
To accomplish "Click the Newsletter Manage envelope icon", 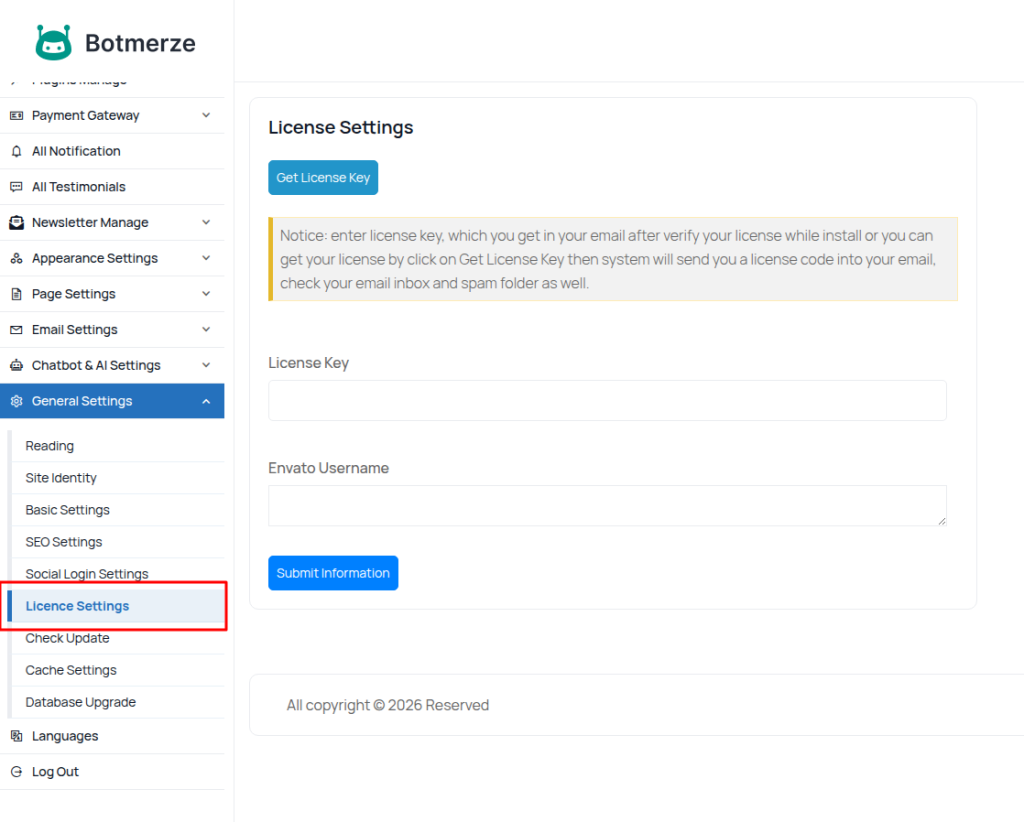I will 16,223.
